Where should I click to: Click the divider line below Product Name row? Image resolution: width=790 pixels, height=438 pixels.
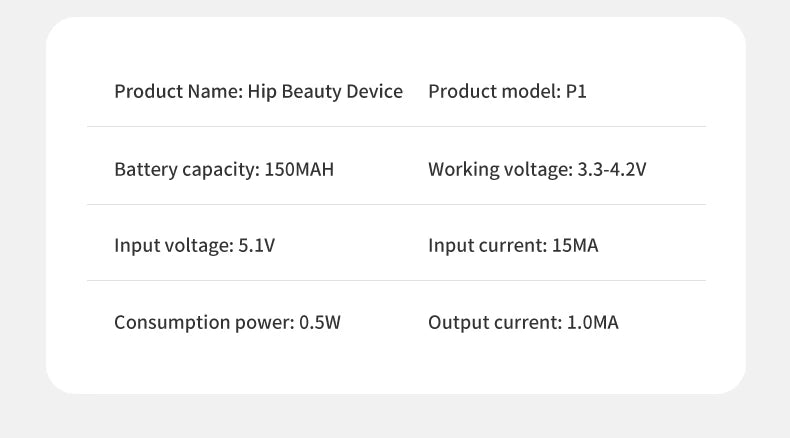point(396,127)
